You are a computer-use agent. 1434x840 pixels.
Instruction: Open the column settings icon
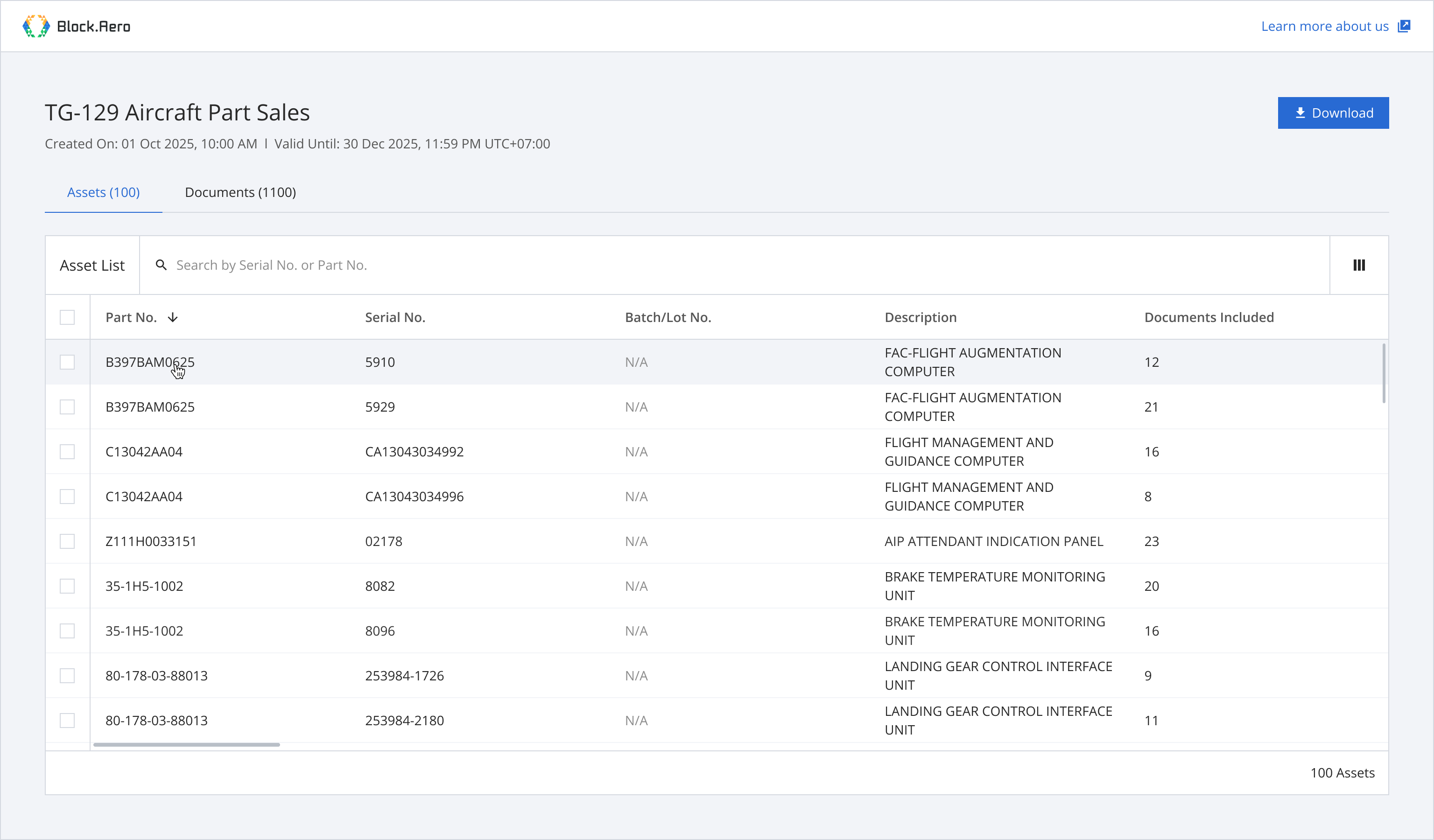pos(1359,265)
